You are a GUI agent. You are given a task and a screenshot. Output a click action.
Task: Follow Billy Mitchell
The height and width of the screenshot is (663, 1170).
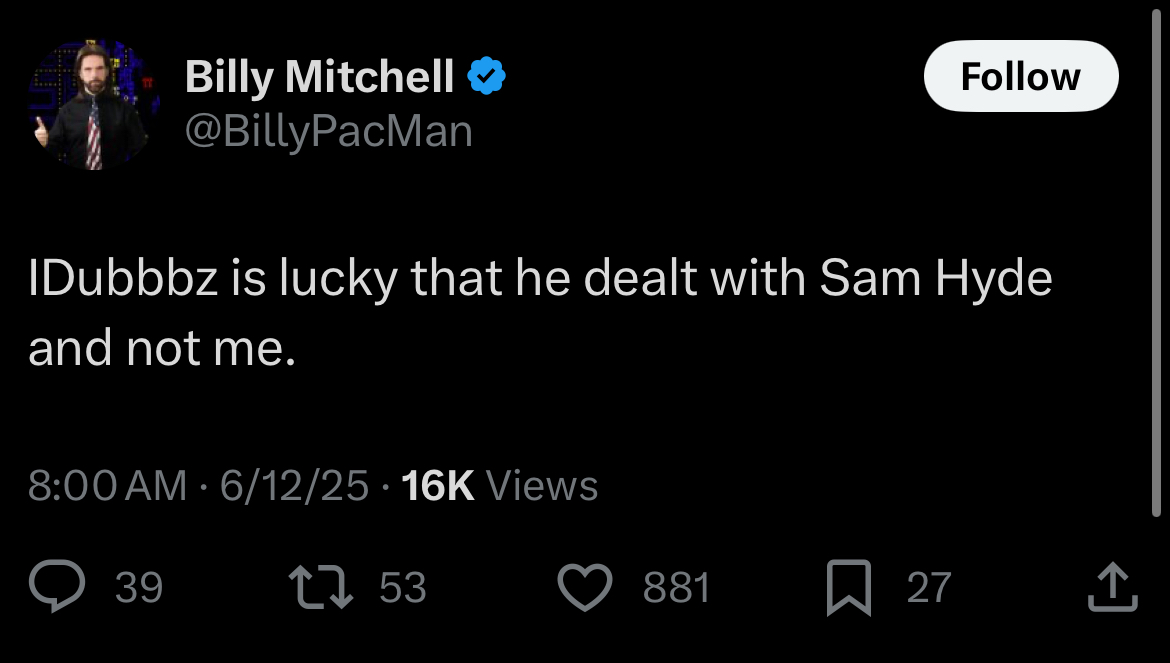(1021, 76)
